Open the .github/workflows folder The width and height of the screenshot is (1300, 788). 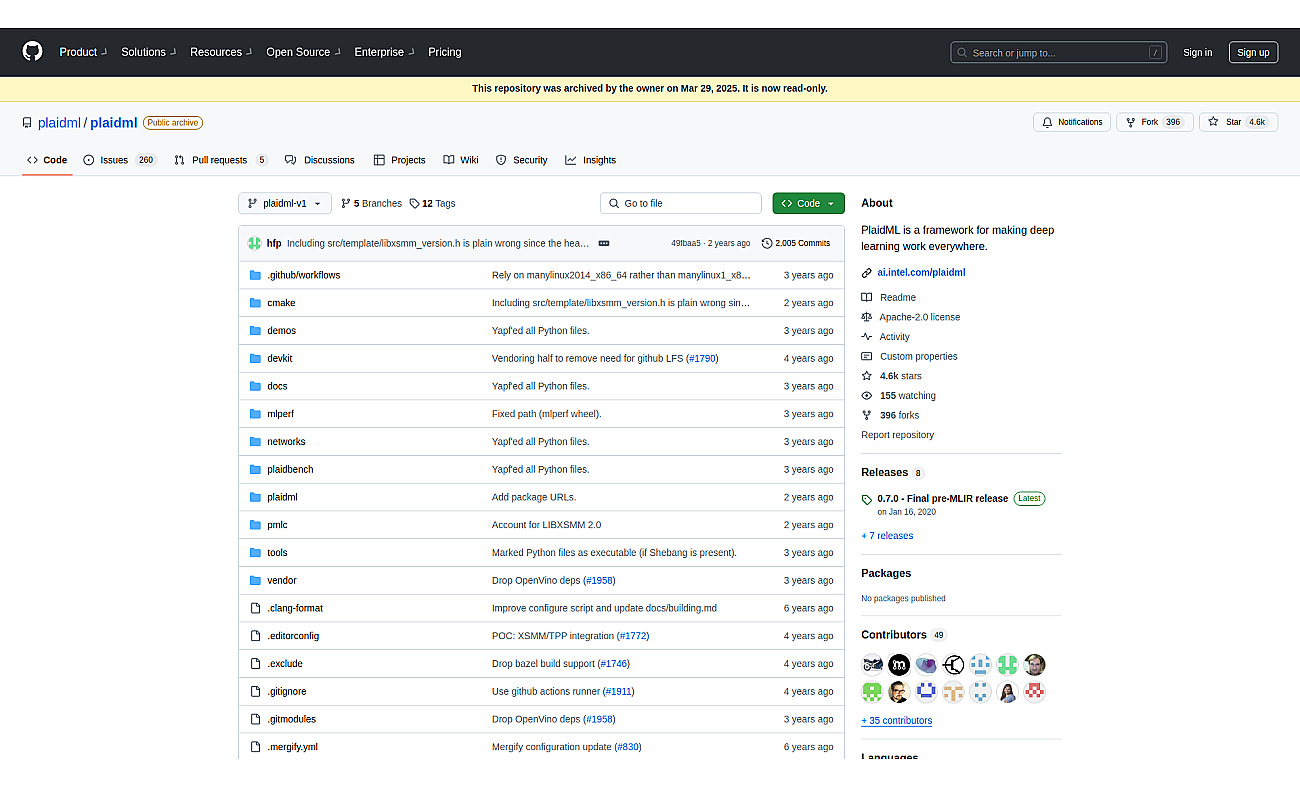click(x=303, y=275)
